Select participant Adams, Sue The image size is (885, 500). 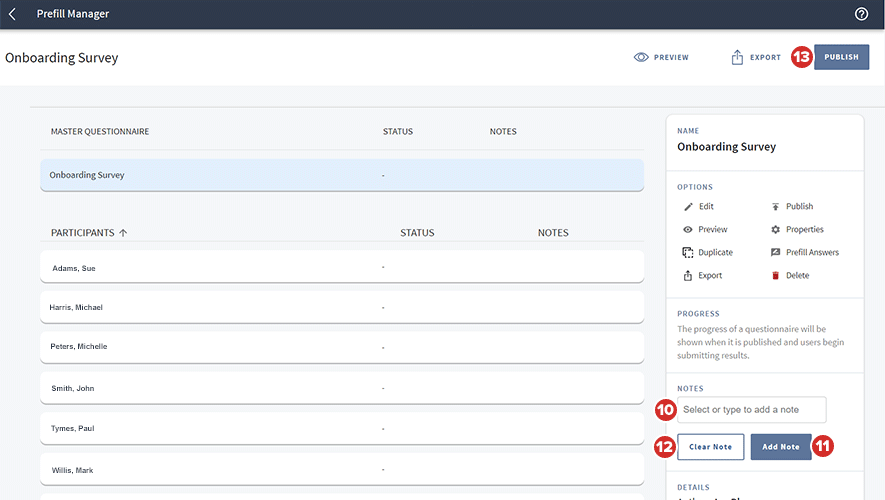(341, 267)
